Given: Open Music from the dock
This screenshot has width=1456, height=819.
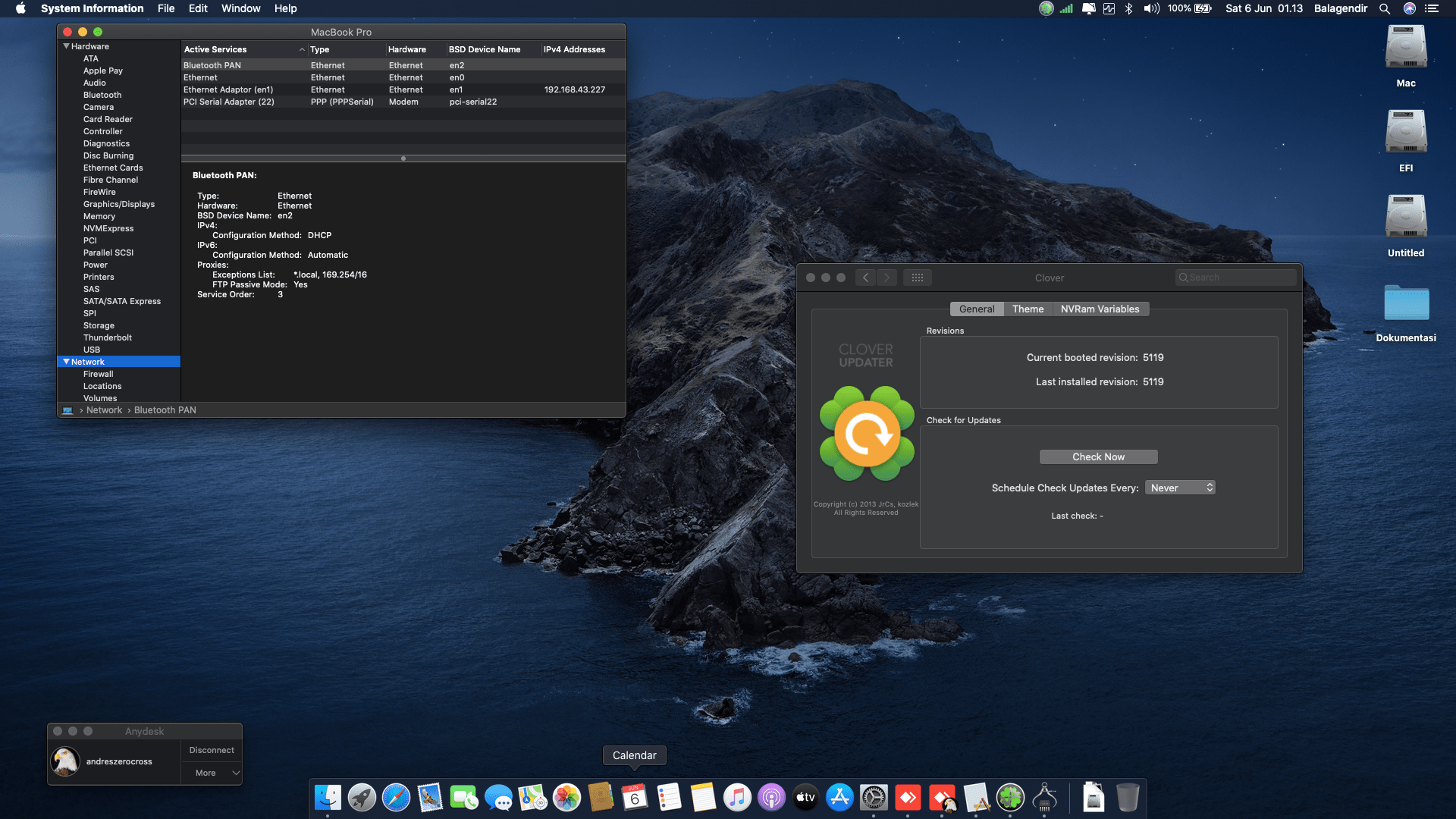Looking at the screenshot, I should [737, 798].
